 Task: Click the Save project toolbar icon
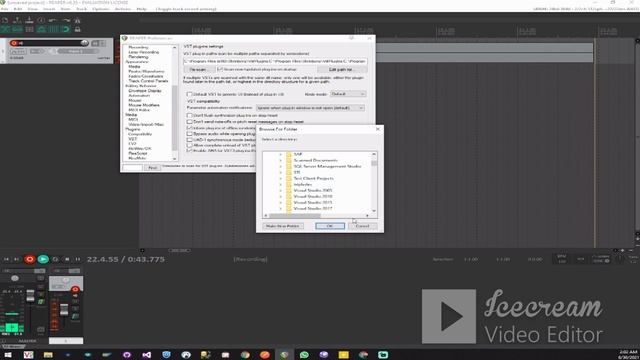point(29,20)
